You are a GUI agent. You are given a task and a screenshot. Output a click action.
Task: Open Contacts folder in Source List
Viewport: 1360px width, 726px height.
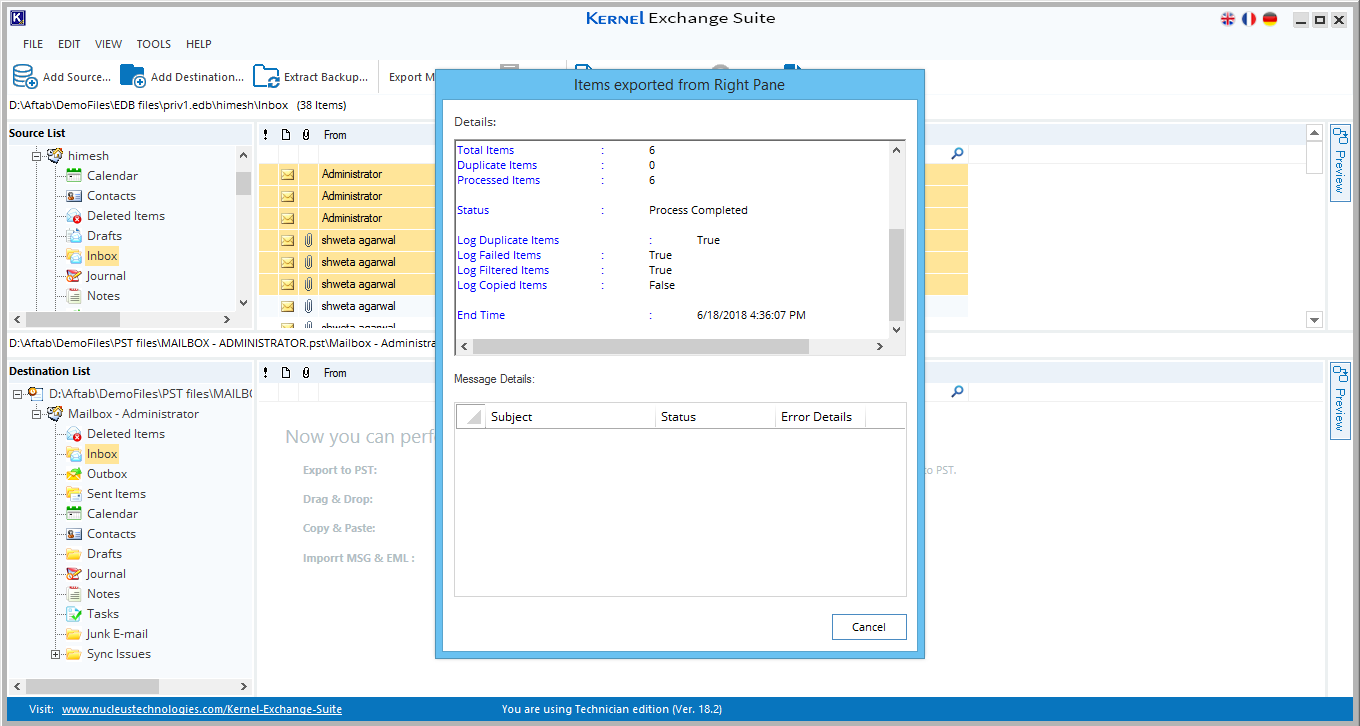(111, 196)
